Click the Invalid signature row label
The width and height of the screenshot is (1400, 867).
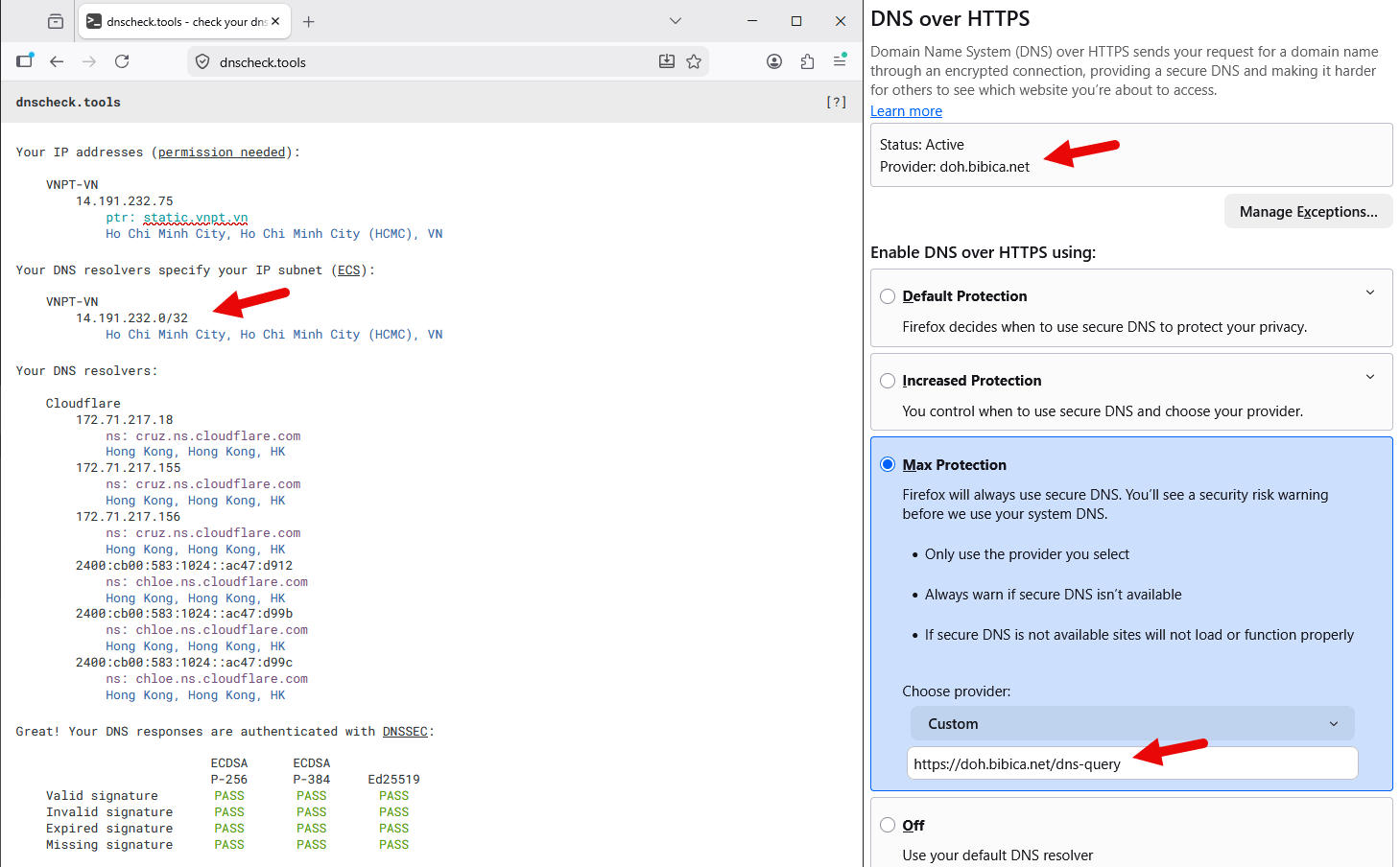click(x=109, y=812)
